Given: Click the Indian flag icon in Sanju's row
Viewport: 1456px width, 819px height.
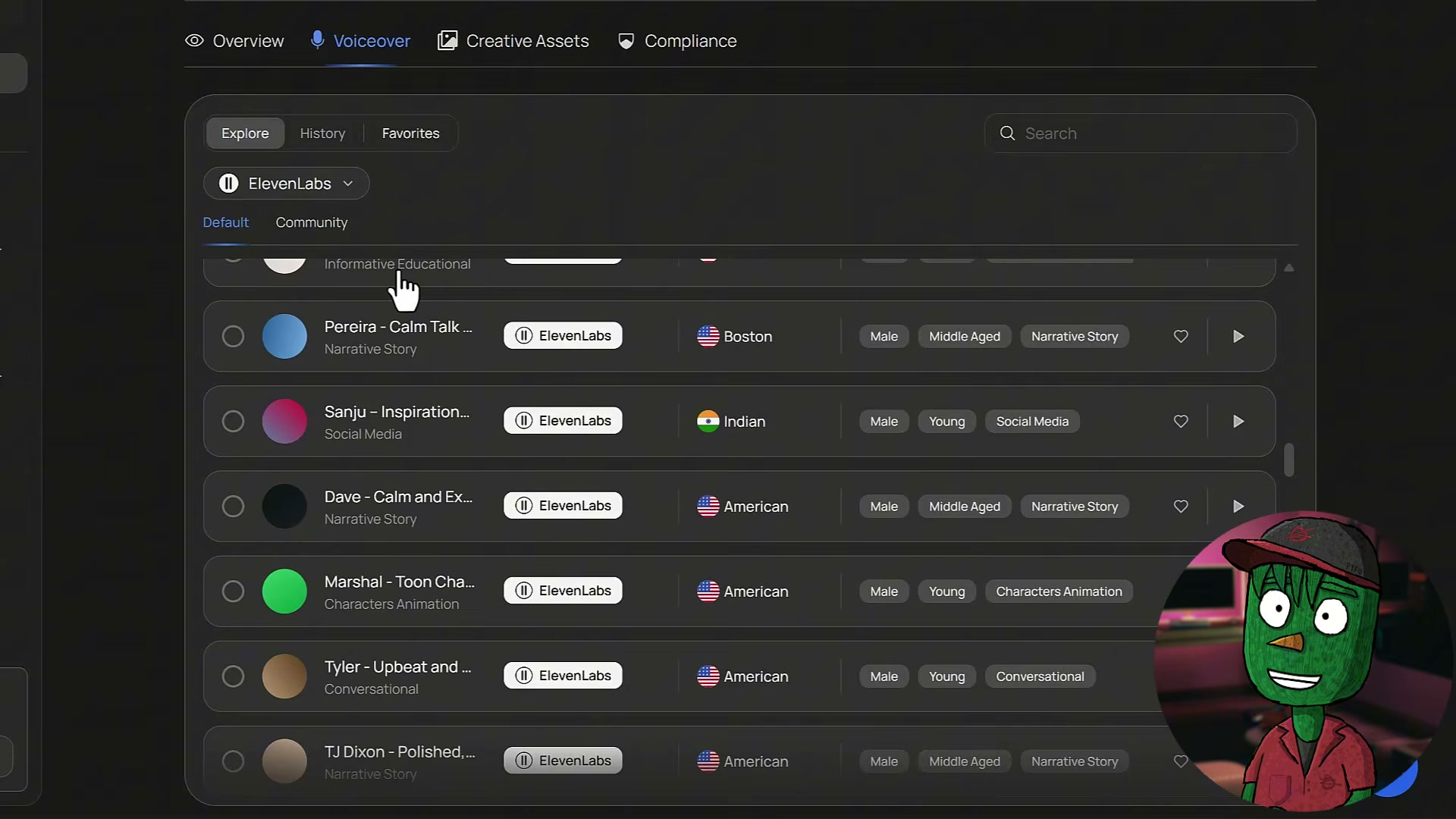Looking at the screenshot, I should [x=708, y=421].
